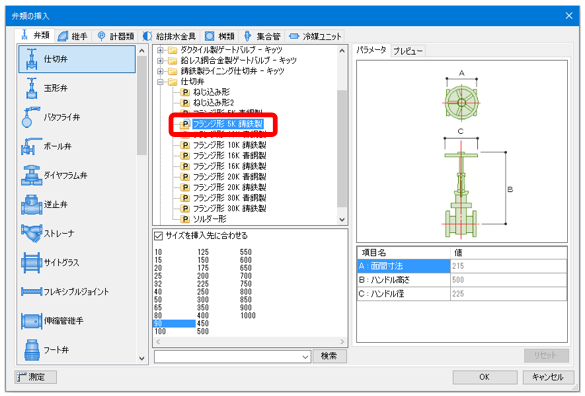Select フランジ形 16K 青銅製 item
This screenshot has width=585, height=396.
[x=229, y=155]
